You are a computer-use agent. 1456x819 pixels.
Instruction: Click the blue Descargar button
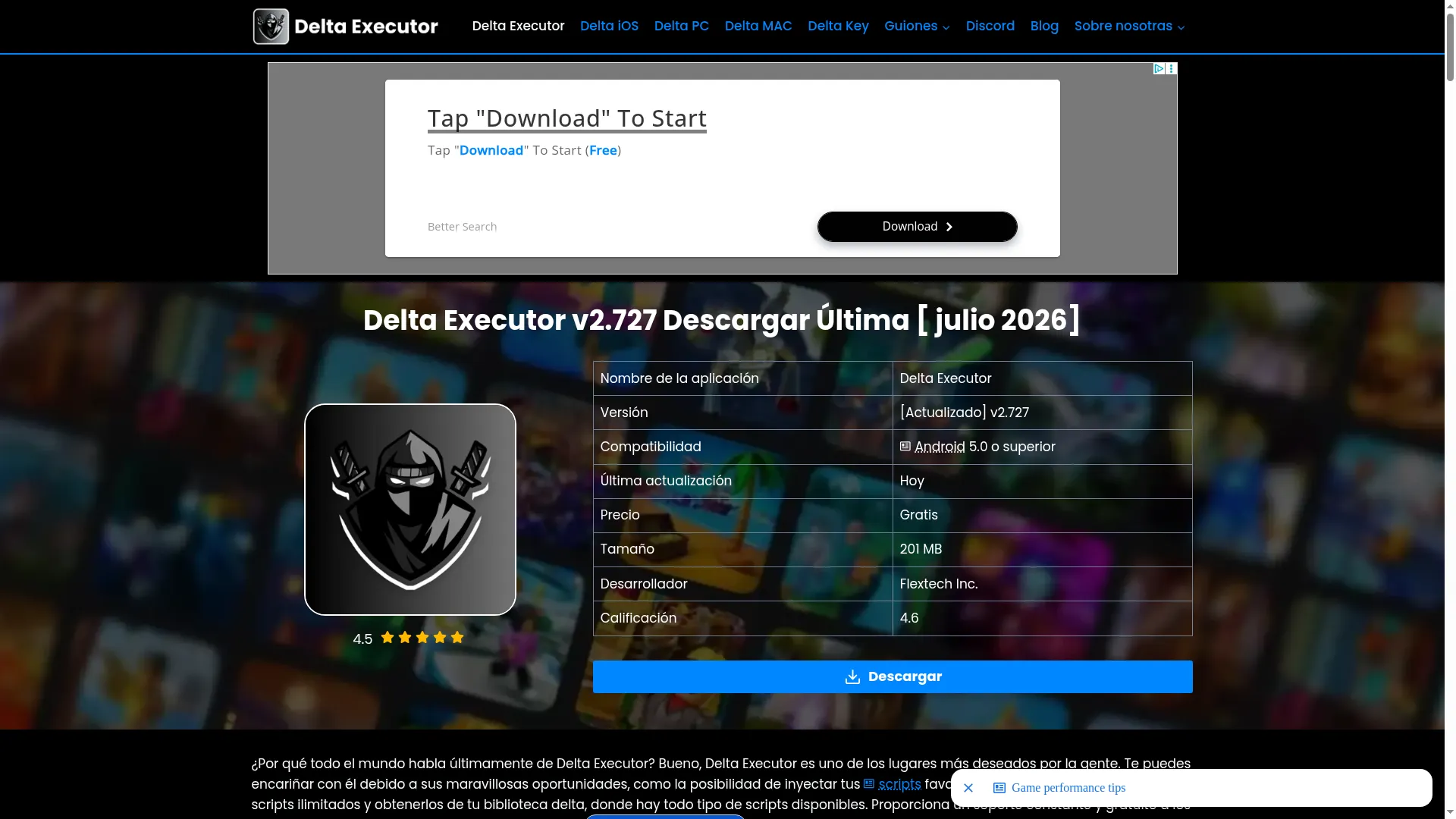(893, 676)
